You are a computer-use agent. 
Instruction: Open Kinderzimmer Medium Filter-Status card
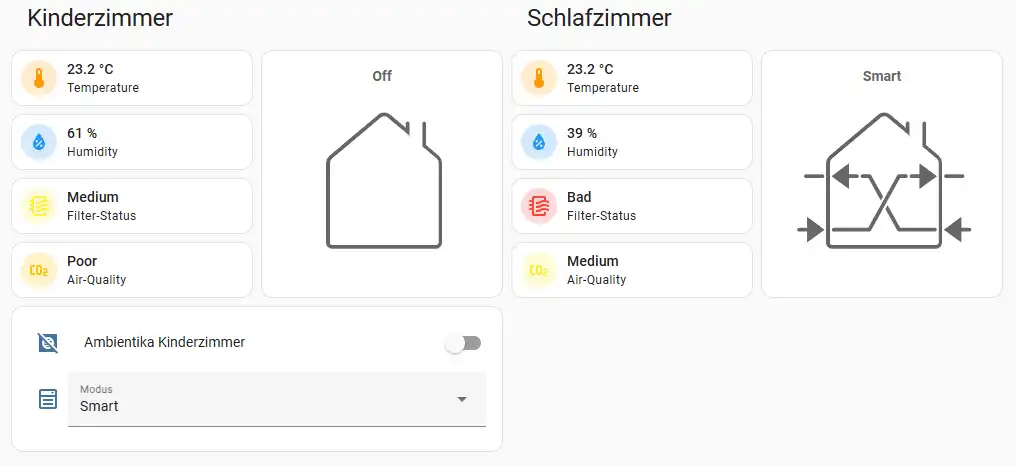tap(150, 206)
